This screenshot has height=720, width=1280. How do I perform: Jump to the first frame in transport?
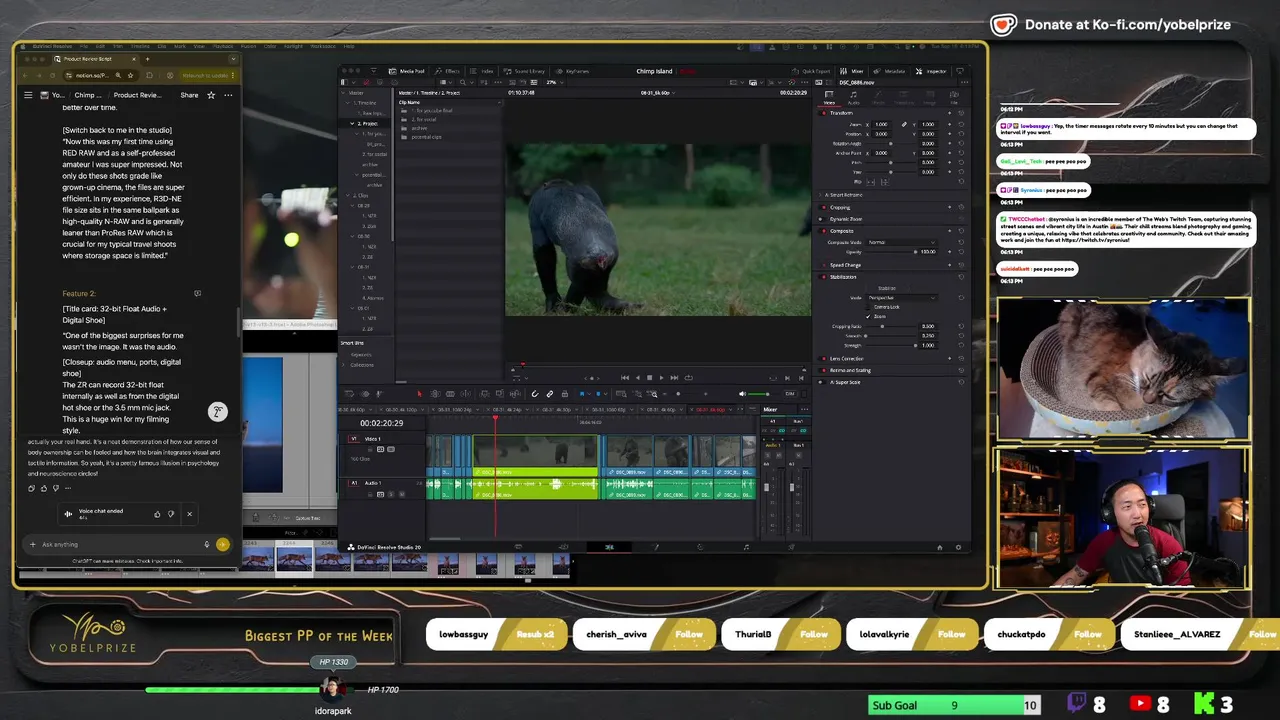tap(625, 378)
